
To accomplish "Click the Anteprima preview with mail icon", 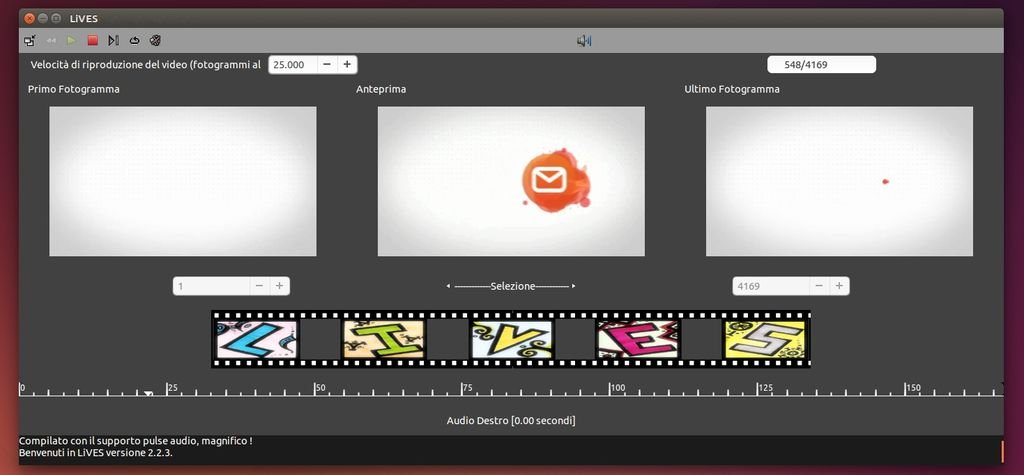I will (511, 181).
